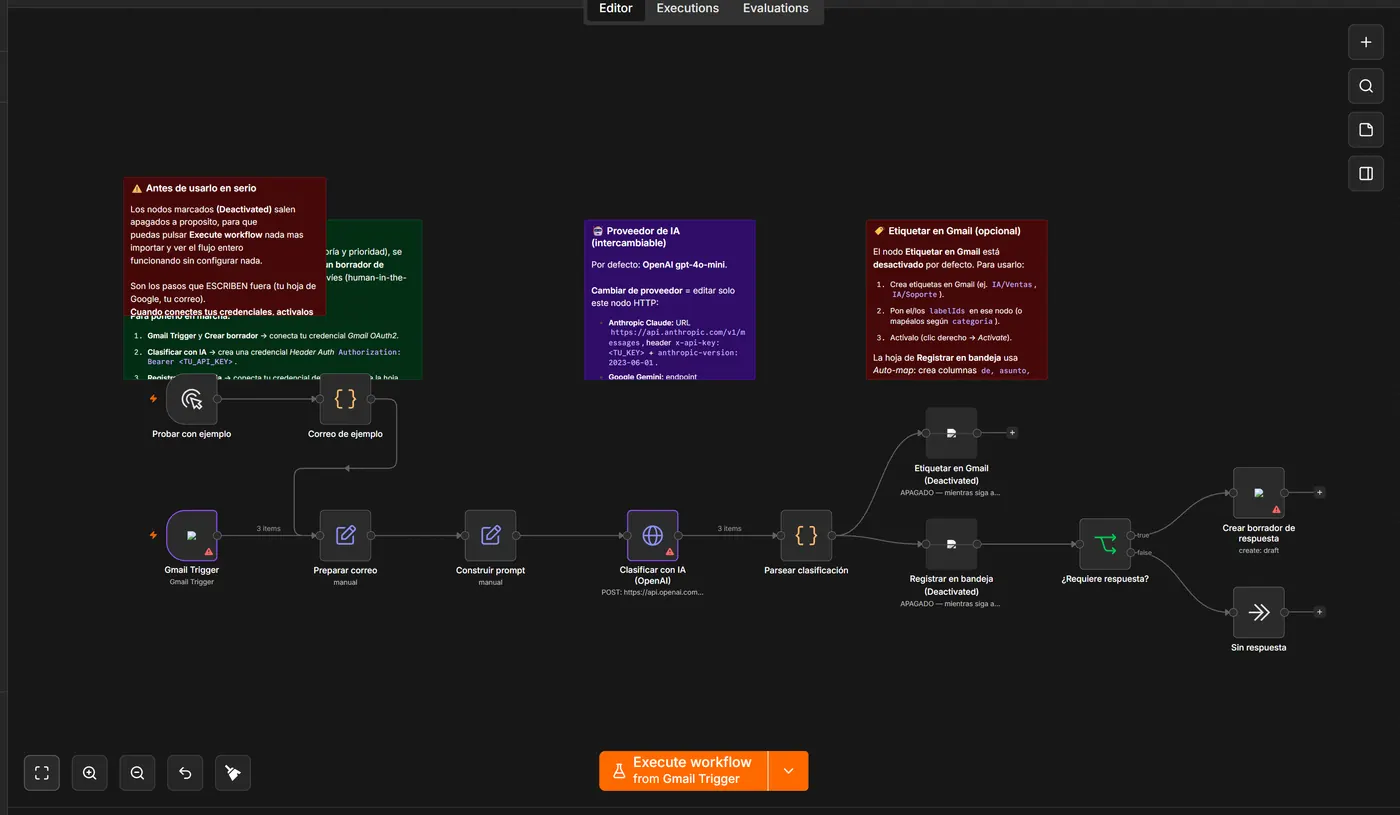Click 'OpenAI gpt-4o-mini' text in purple note
1400x815 pixels.
tap(684, 265)
